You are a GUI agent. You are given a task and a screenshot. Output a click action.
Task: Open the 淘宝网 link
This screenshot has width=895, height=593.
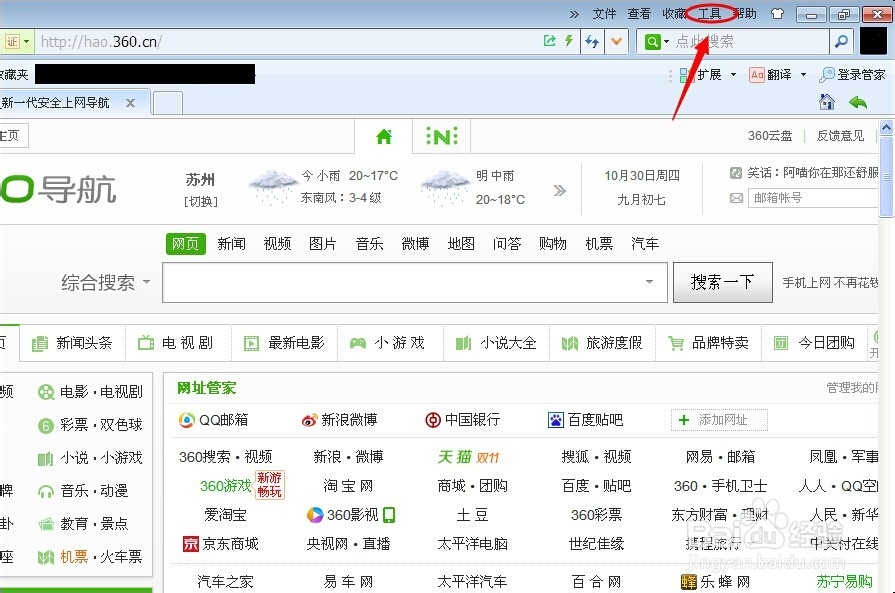click(348, 486)
